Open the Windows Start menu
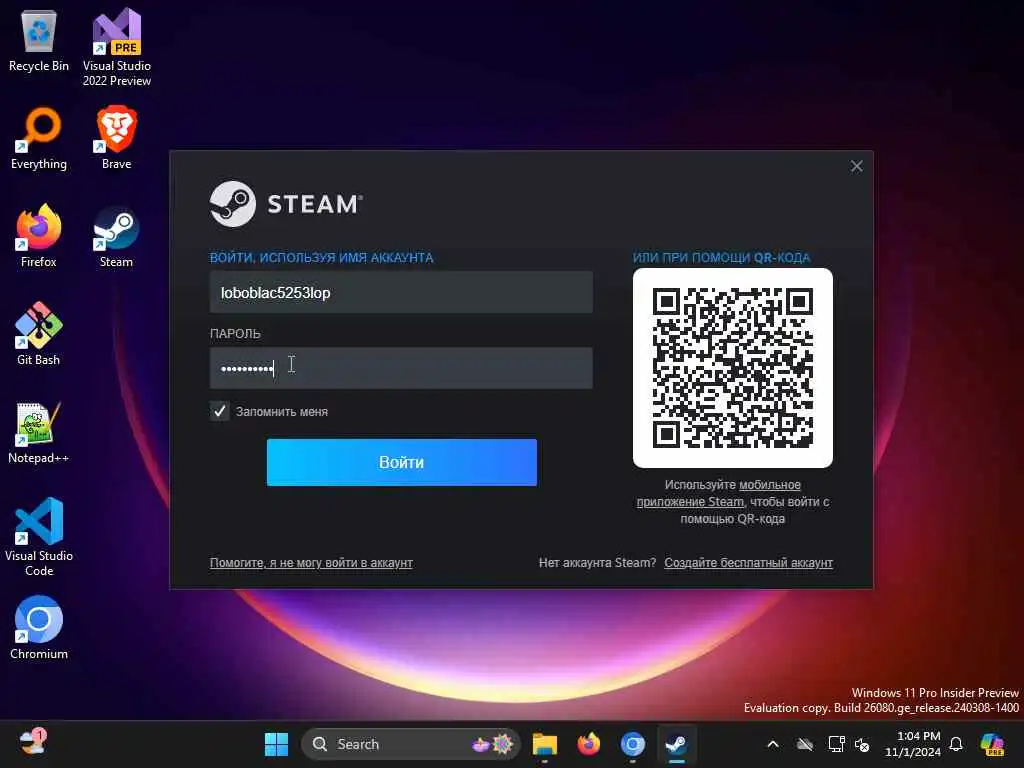The height and width of the screenshot is (768, 1024). [276, 744]
